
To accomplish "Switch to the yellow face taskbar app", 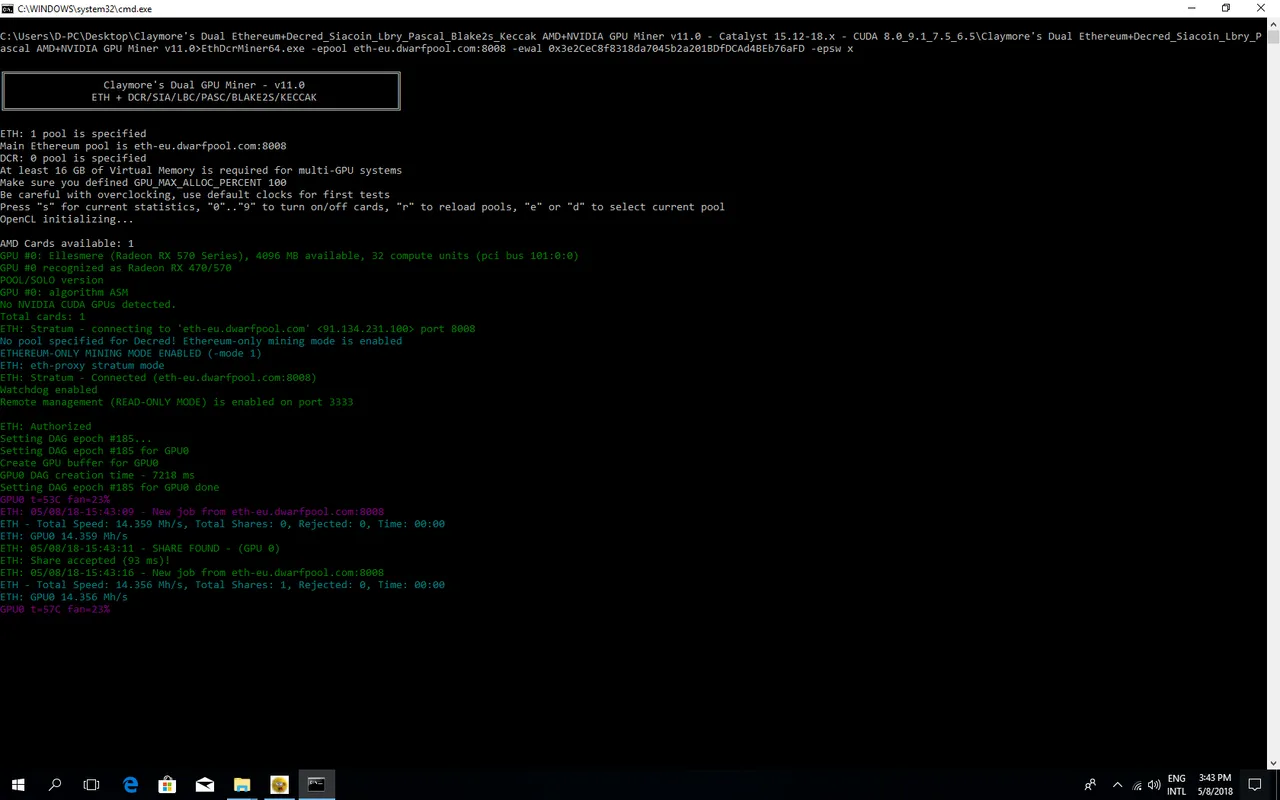I will [x=279, y=785].
